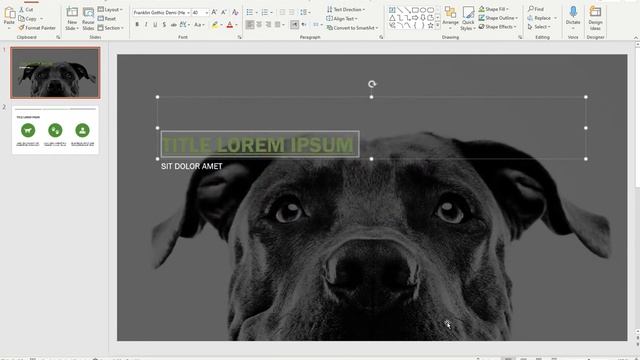Open the Quick Styles gallery
The image size is (640, 360).
468,18
